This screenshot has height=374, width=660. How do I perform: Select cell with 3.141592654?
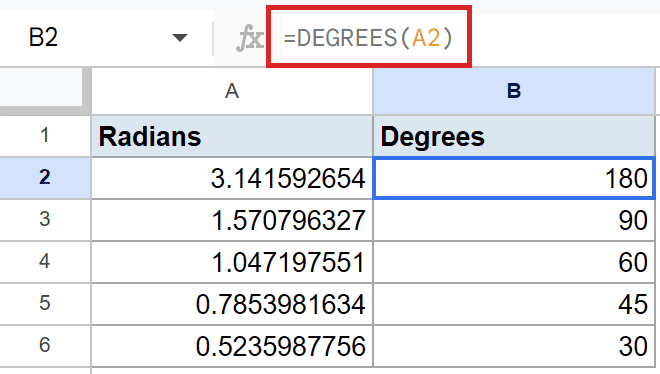tap(232, 178)
